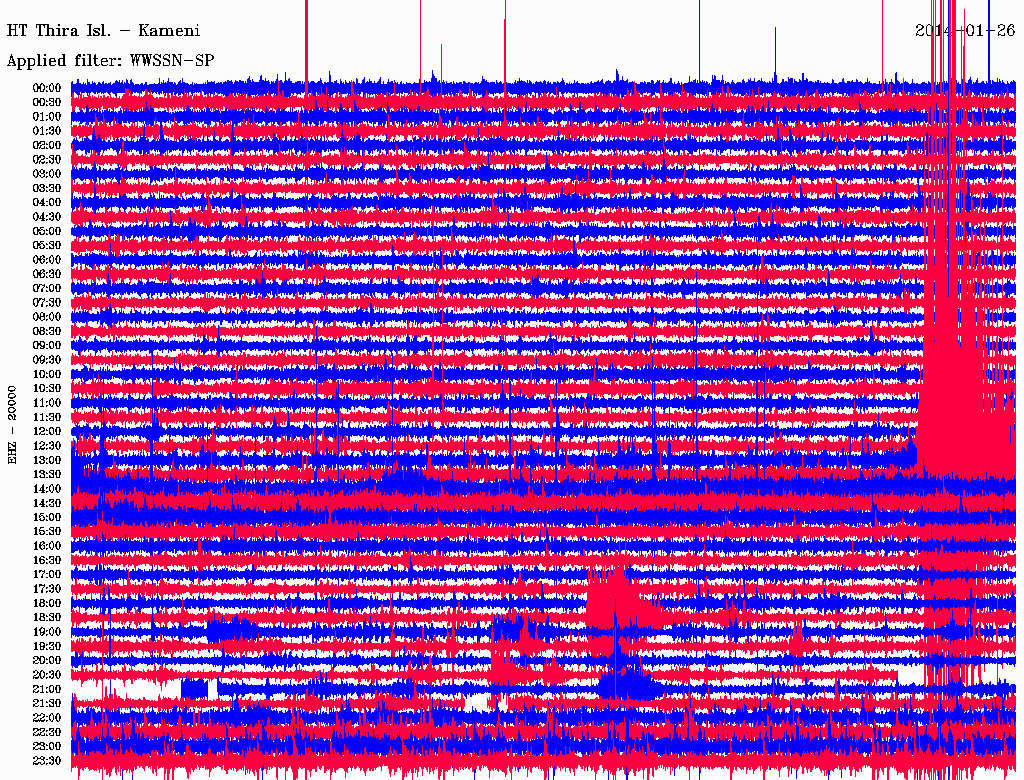Select the 15:00 time label
Screen dimensions: 1024x780
(x=47, y=517)
